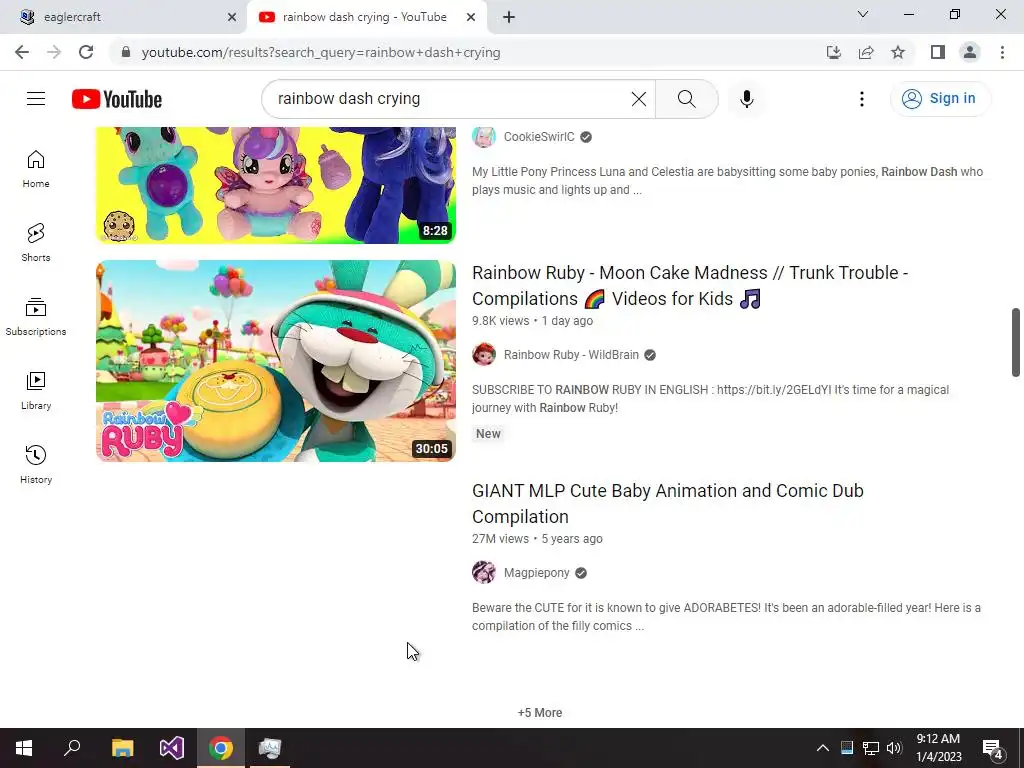
Task: Bookmark this page with star icon
Action: [x=898, y=52]
